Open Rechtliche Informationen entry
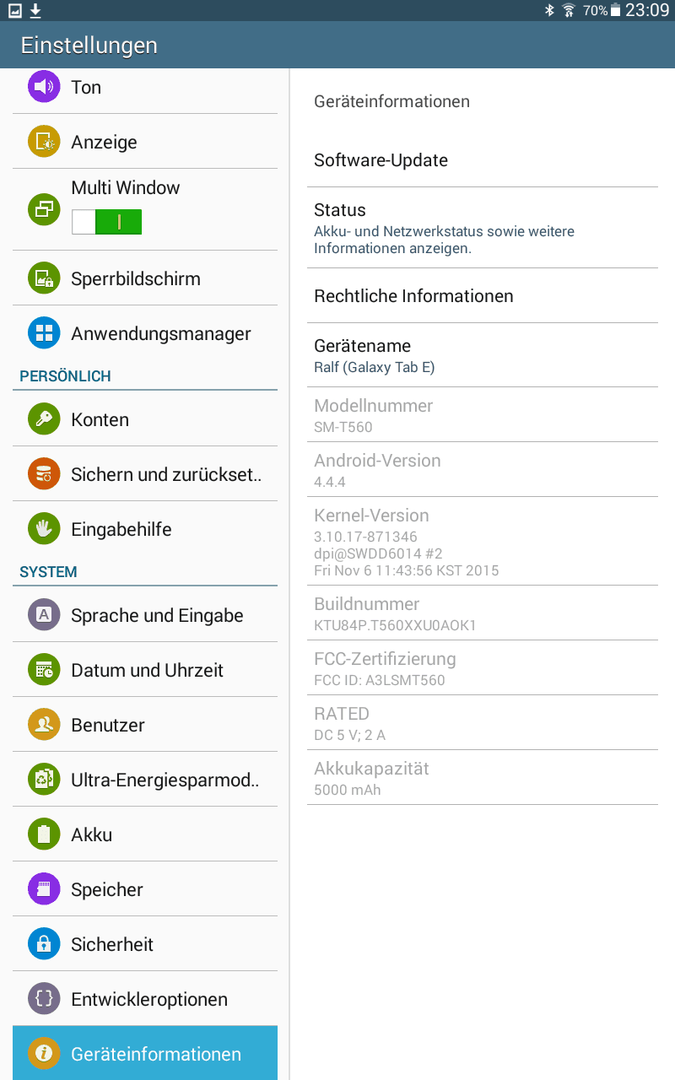The width and height of the screenshot is (675, 1080). [482, 296]
